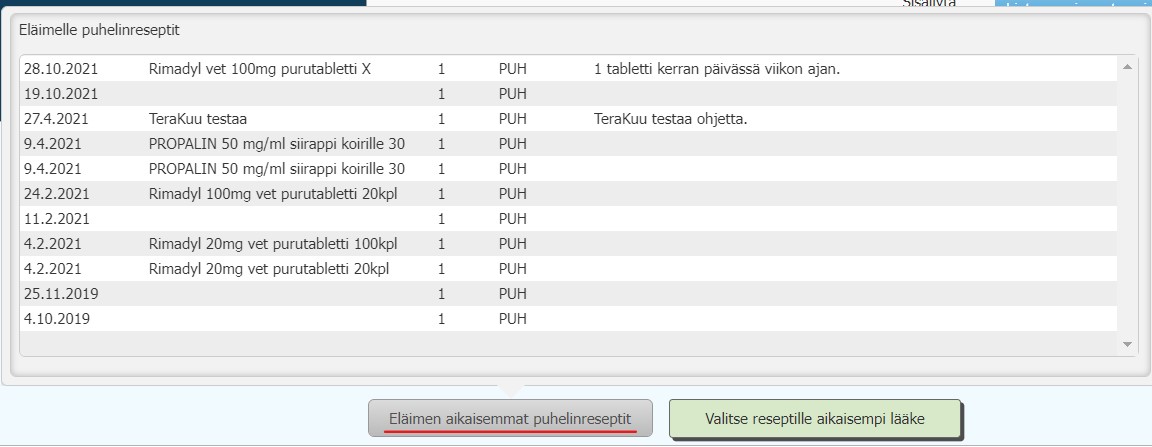Click the scroll down arrow of list

point(1127,344)
